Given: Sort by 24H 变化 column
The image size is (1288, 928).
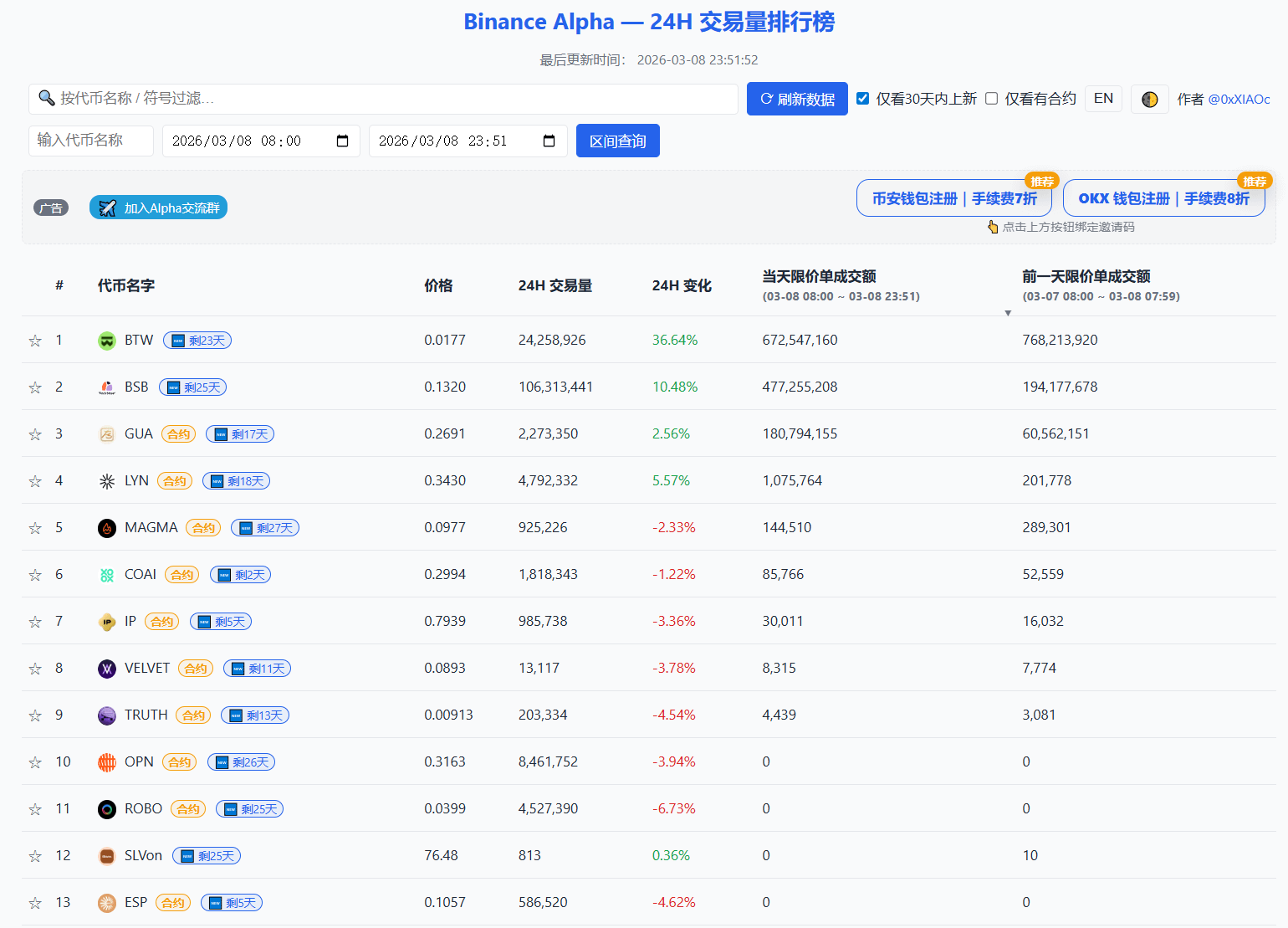Looking at the screenshot, I should (x=682, y=285).
